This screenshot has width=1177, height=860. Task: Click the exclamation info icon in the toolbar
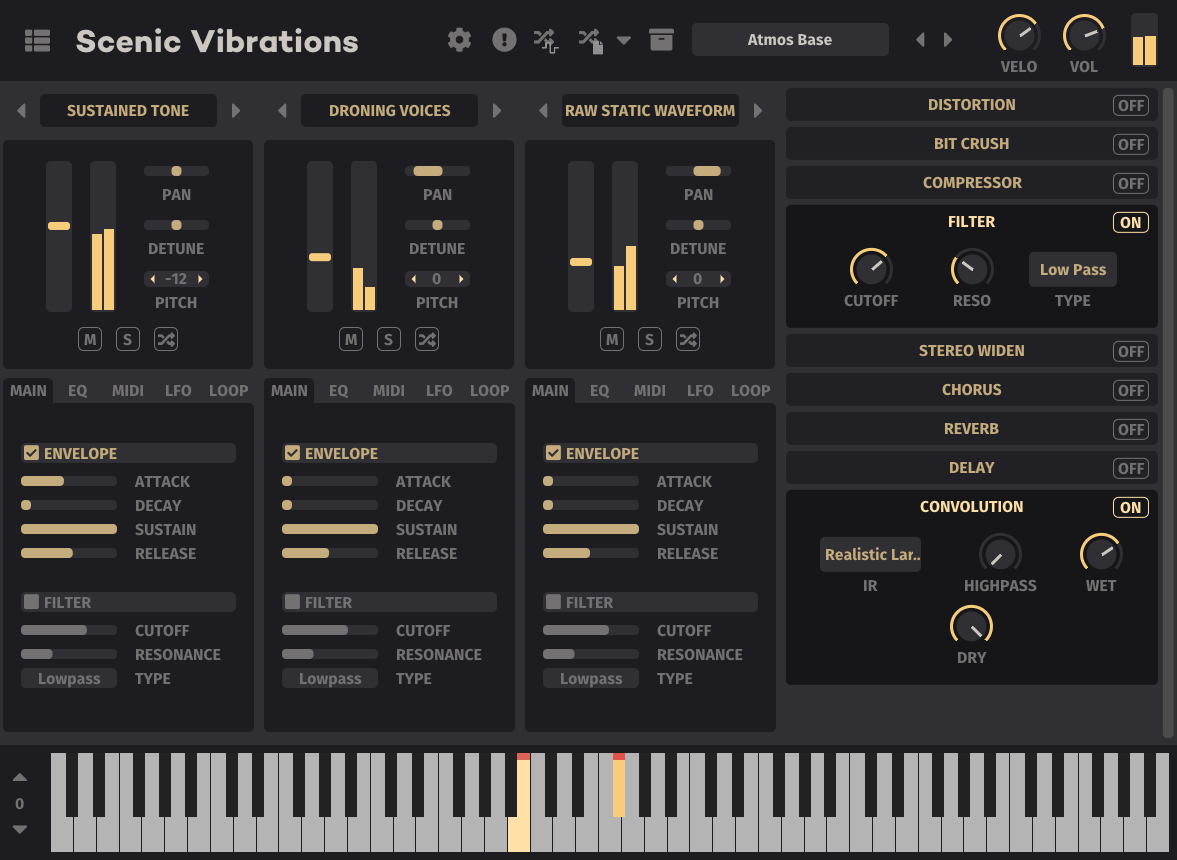click(504, 39)
